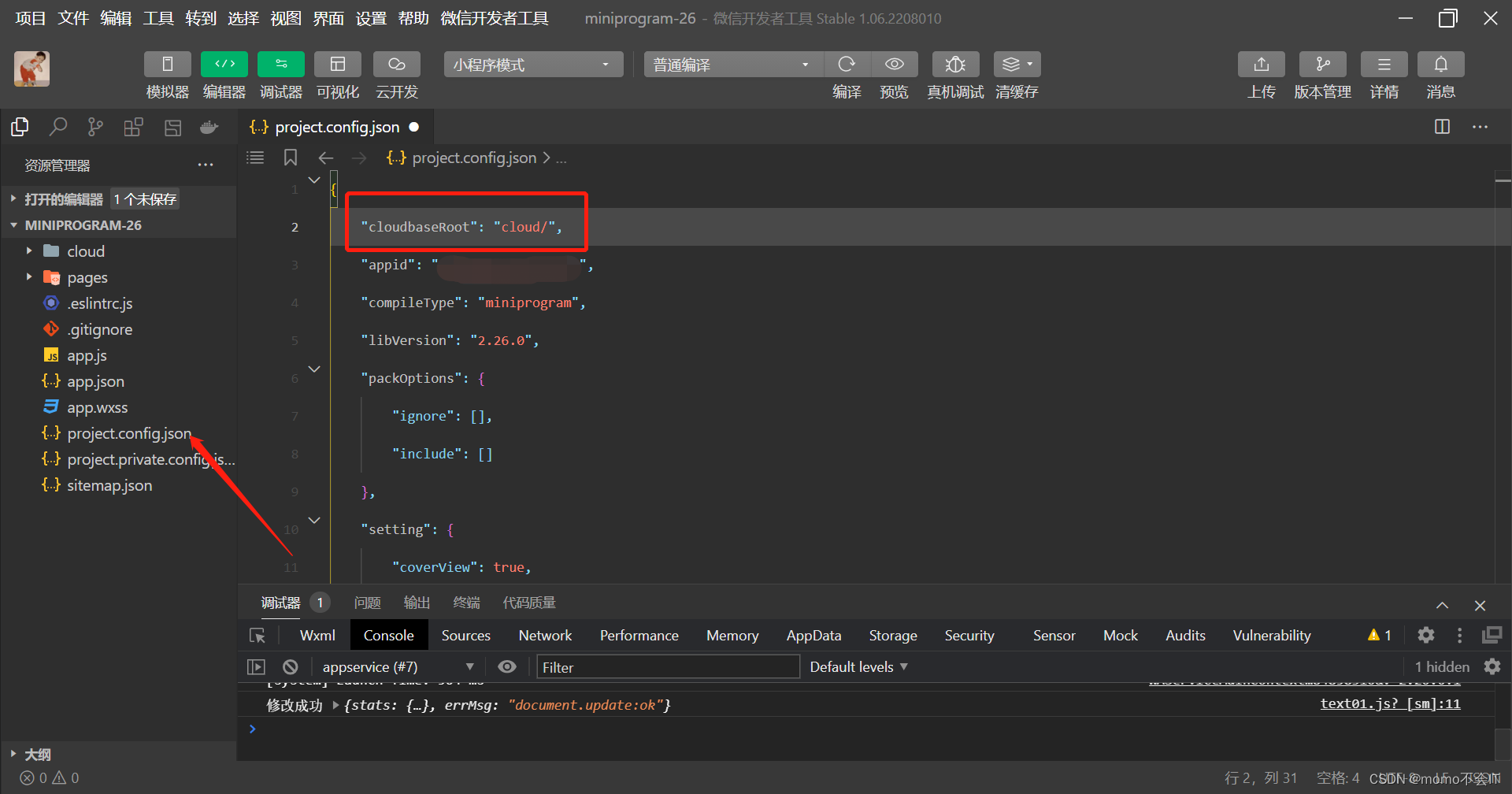Open the search icon in sidebar

pos(58,127)
